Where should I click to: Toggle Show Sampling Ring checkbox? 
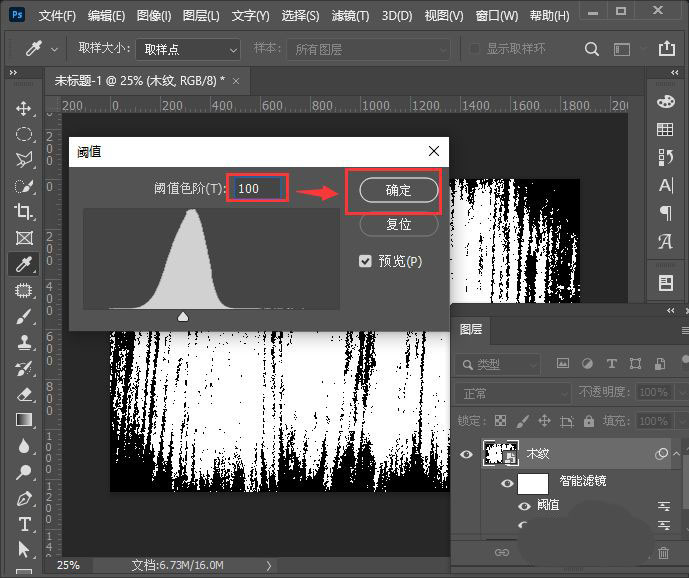coord(475,48)
